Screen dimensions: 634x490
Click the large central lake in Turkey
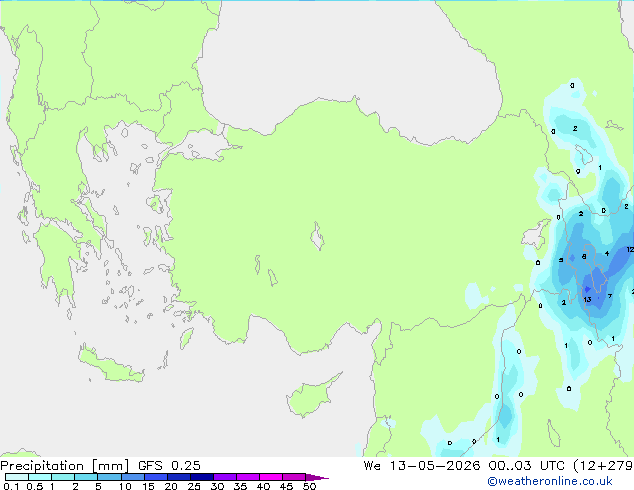[317, 236]
